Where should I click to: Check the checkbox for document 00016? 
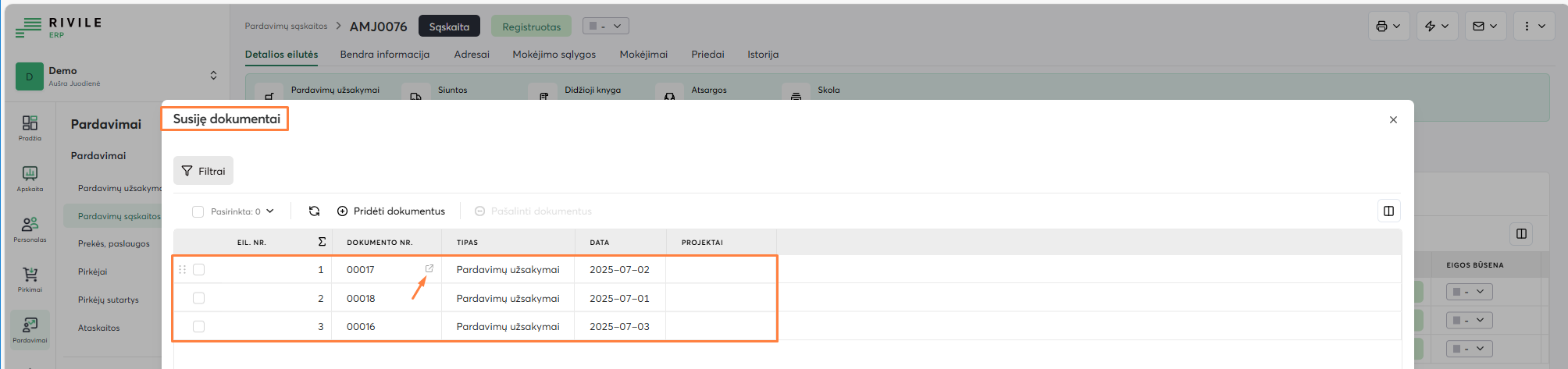pyautogui.click(x=198, y=327)
